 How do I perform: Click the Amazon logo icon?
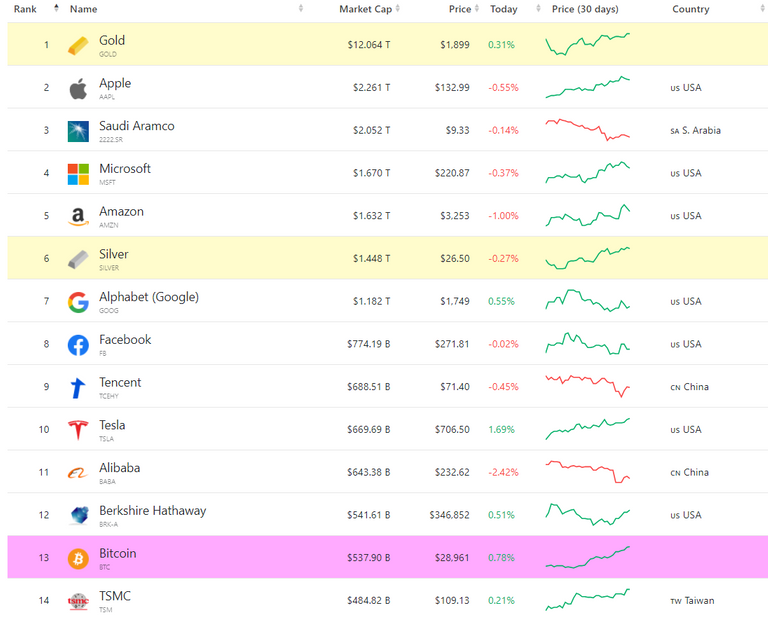[x=78, y=216]
